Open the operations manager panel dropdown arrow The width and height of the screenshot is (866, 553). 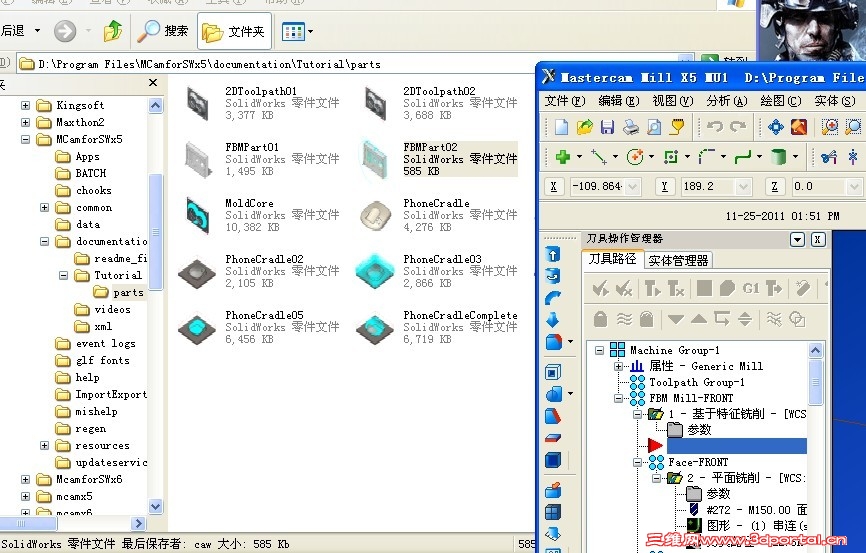tap(797, 239)
